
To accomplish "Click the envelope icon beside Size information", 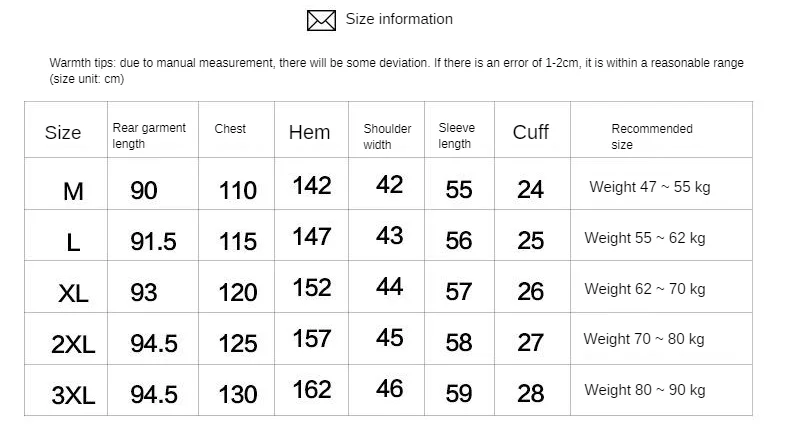I will point(321,21).
